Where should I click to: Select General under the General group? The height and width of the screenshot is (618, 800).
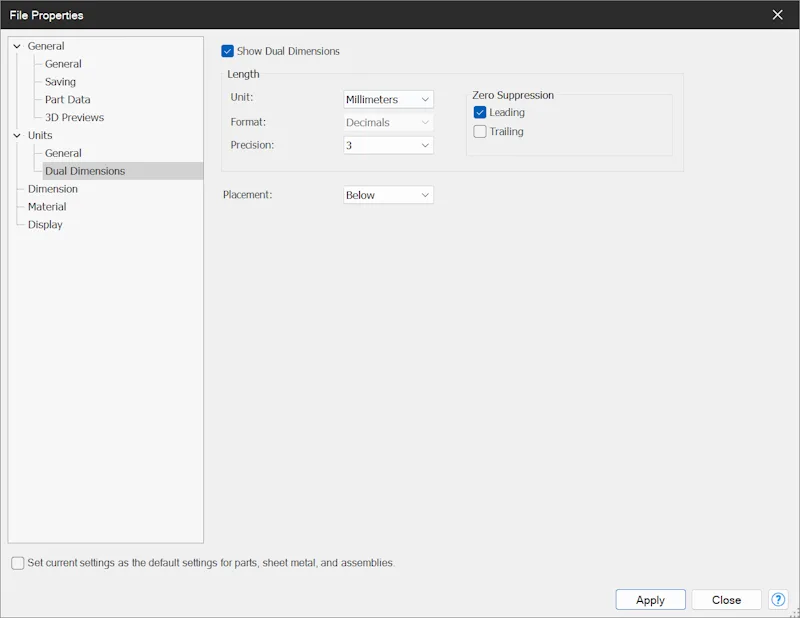[63, 64]
